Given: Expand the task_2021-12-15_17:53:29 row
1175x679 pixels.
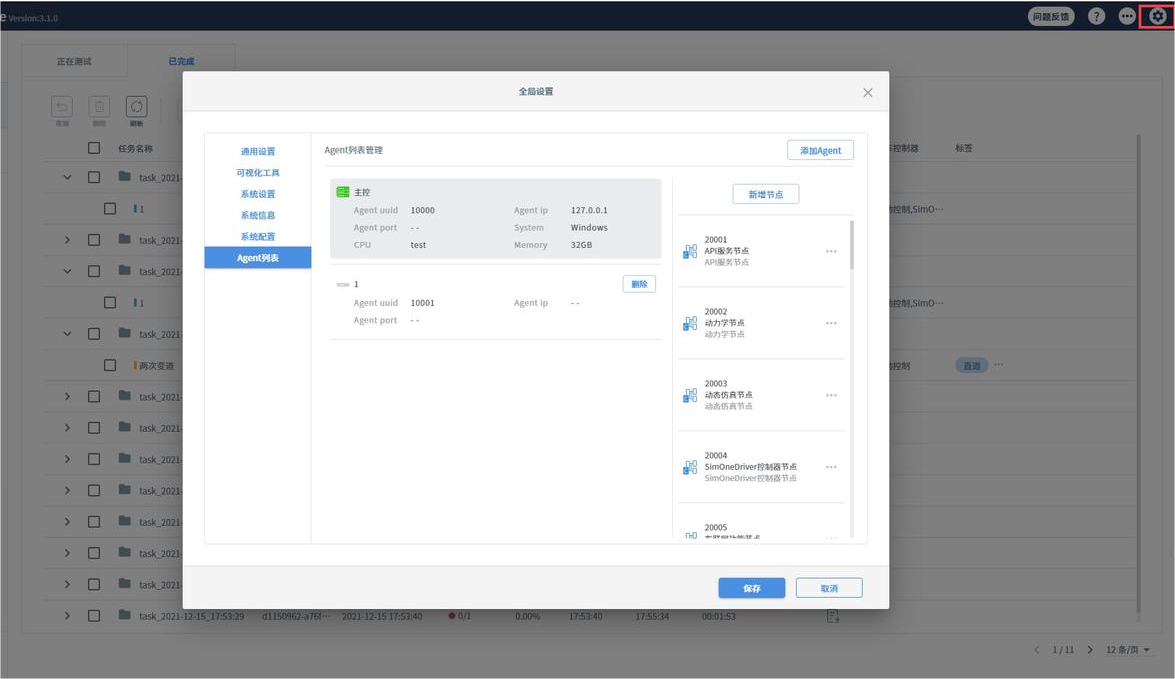Looking at the screenshot, I should [x=67, y=616].
